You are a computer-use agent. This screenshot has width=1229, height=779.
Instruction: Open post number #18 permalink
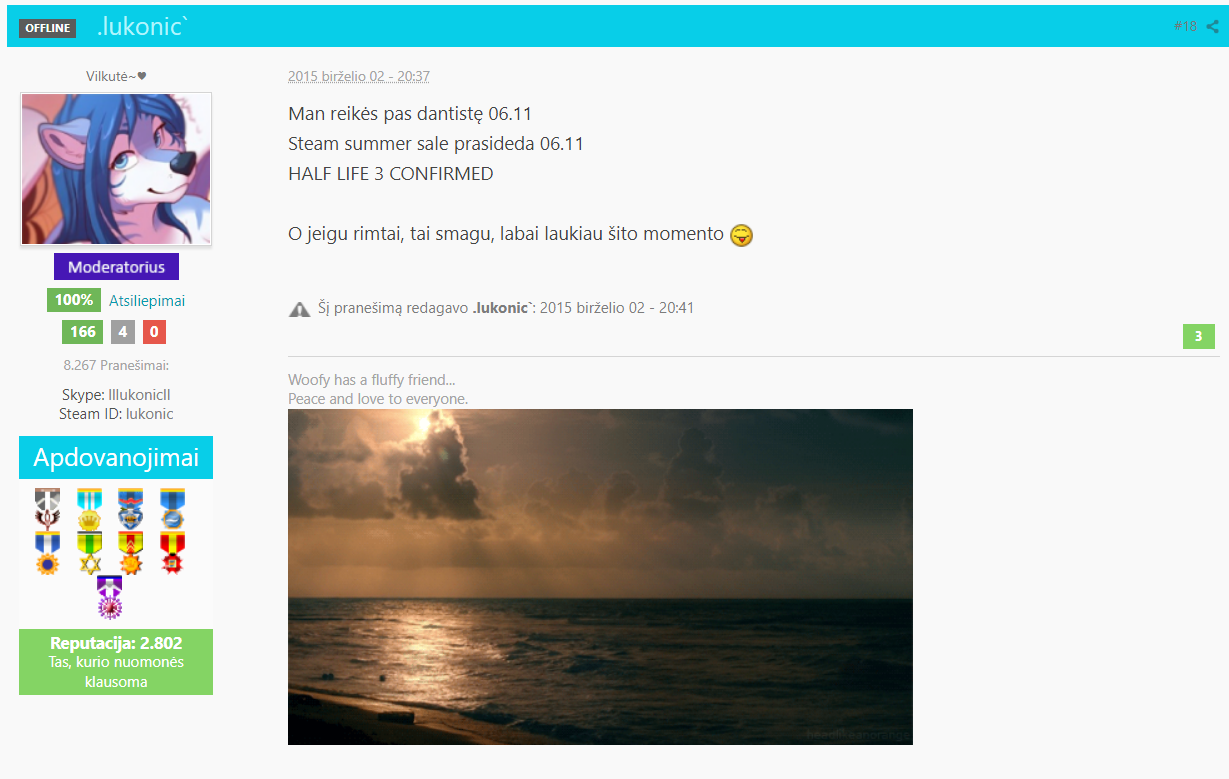pyautogui.click(x=1185, y=27)
